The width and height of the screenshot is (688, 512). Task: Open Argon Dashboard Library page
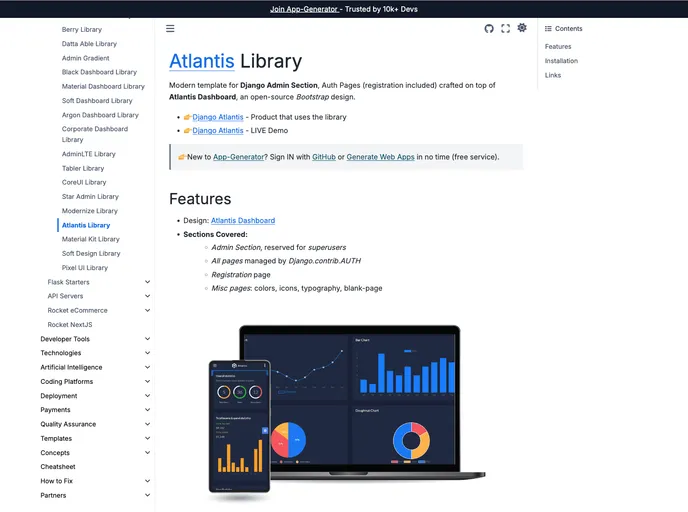pos(100,115)
